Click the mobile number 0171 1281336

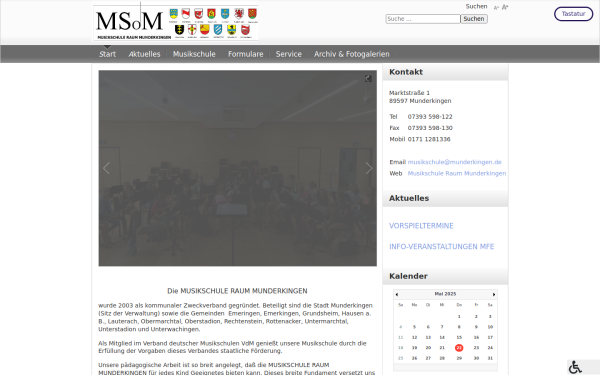pyautogui.click(x=429, y=139)
